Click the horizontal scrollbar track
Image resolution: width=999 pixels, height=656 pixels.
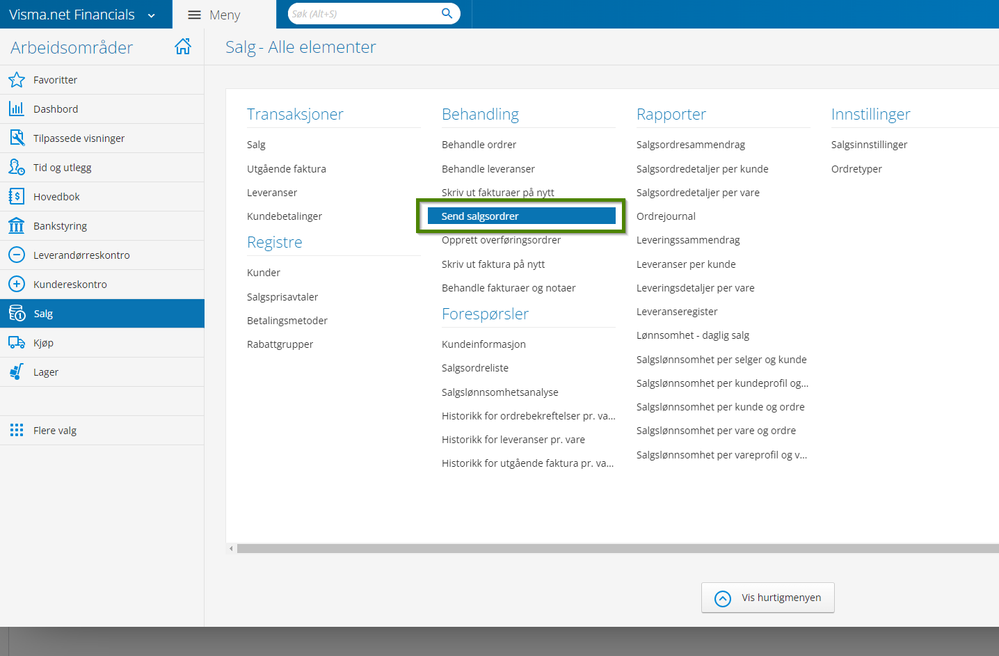point(617,548)
